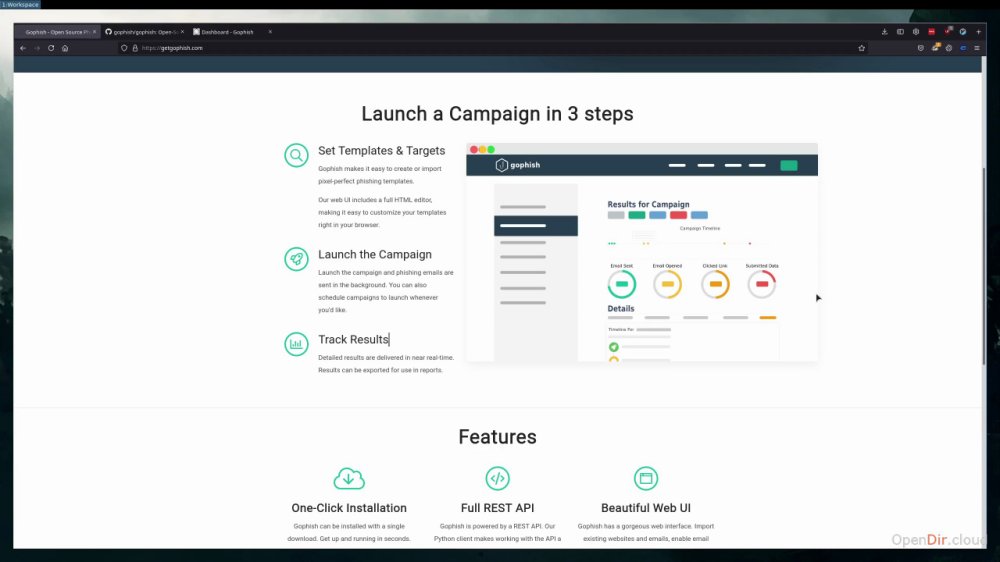View site security padlock info
The image size is (1000, 562).
coord(135,48)
